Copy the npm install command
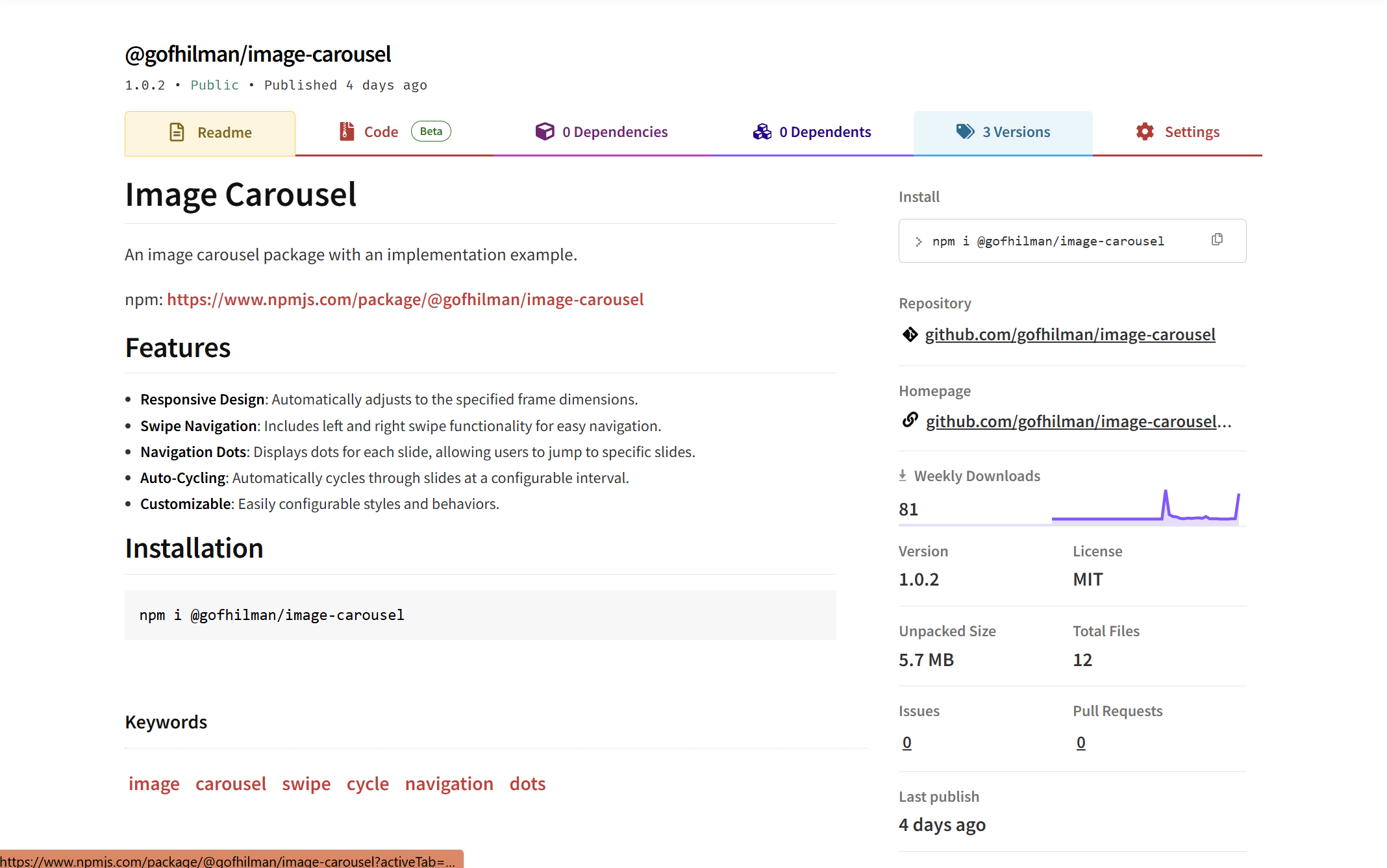The image size is (1387, 868). [1217, 240]
